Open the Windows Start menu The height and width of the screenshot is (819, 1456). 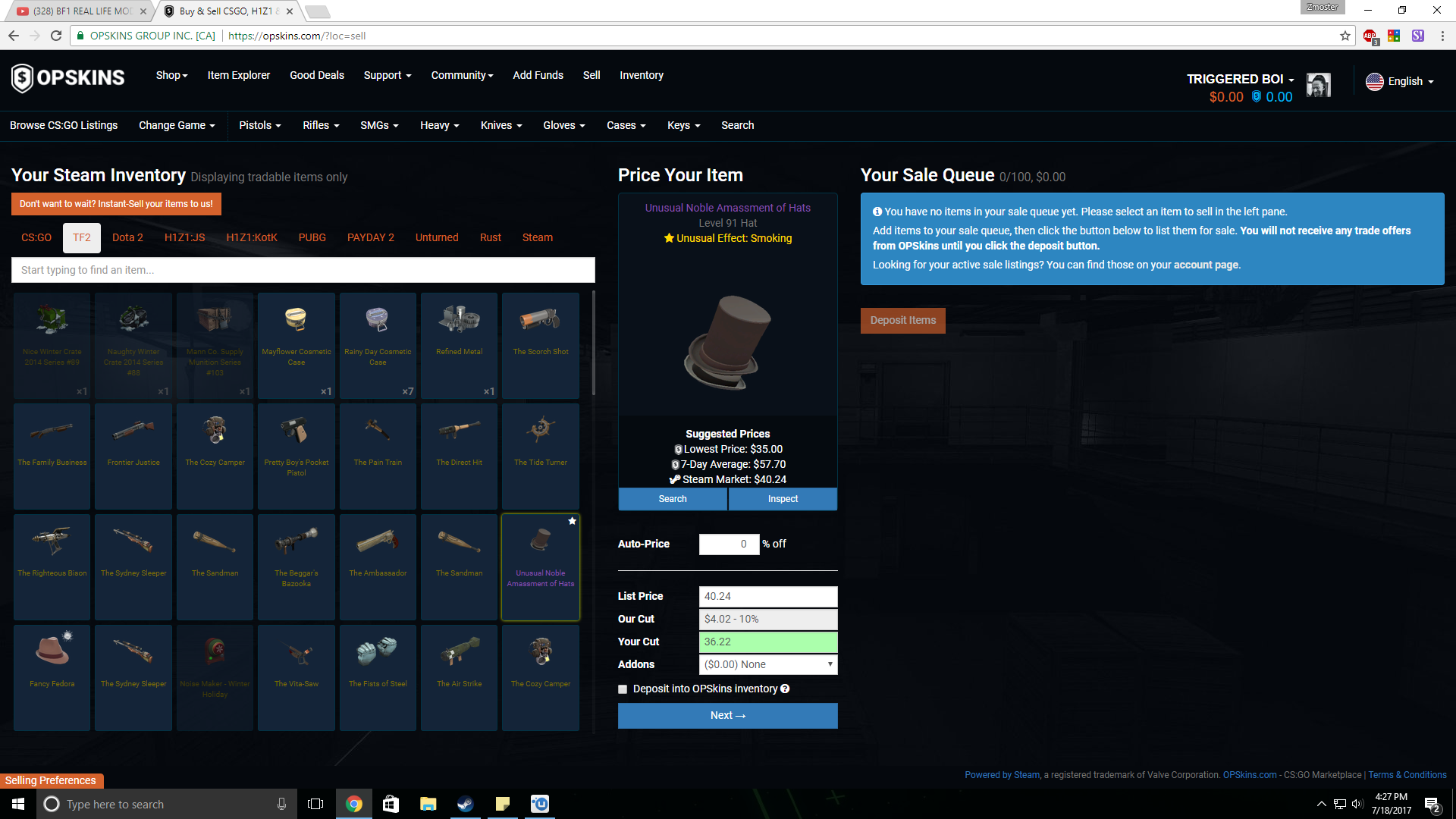(18, 804)
